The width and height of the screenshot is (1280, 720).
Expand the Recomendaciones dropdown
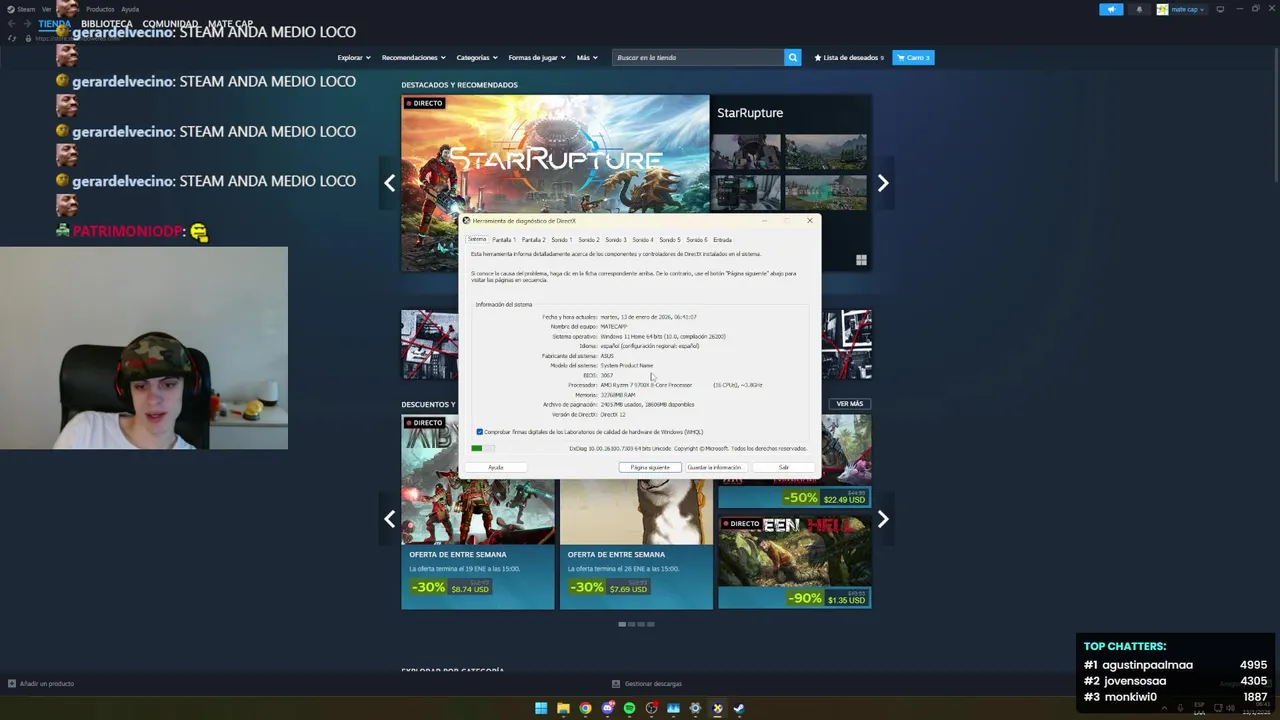414,57
